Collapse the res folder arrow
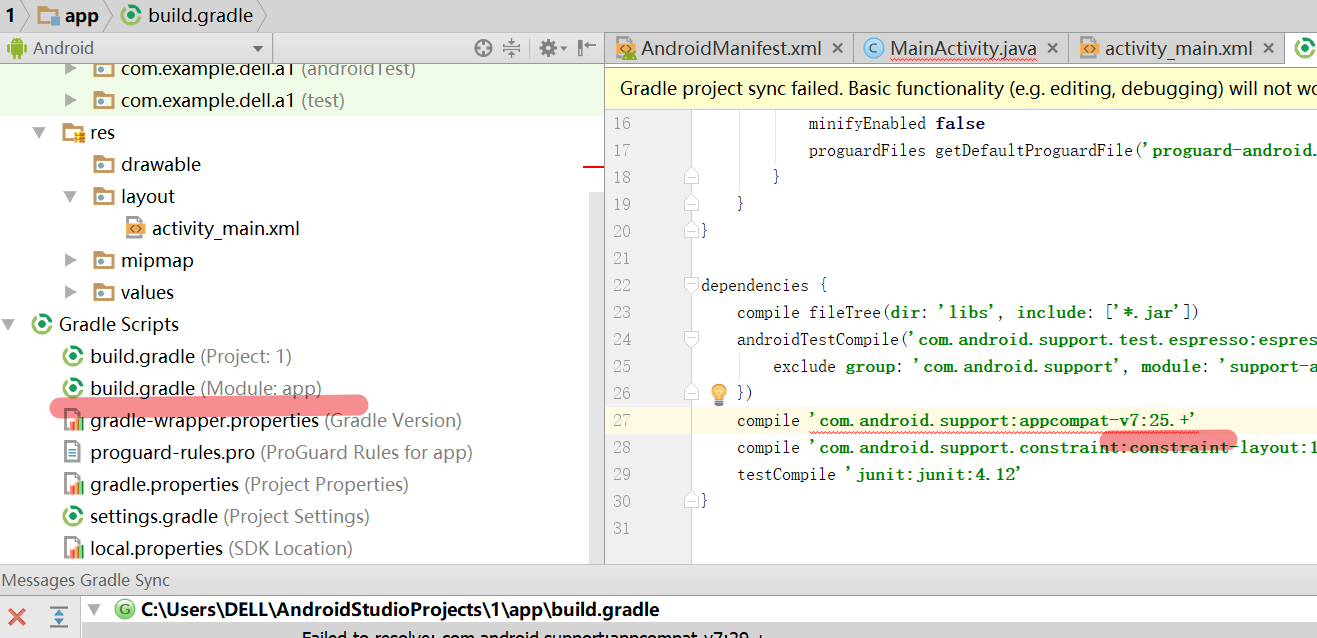The image size is (1317, 638). pyautogui.click(x=39, y=132)
